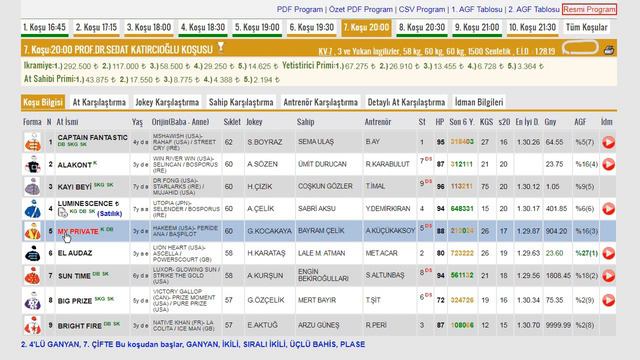This screenshot has height=360, width=640.
Task: Open horse name BRIGHT FIRE
Action: tap(80, 326)
